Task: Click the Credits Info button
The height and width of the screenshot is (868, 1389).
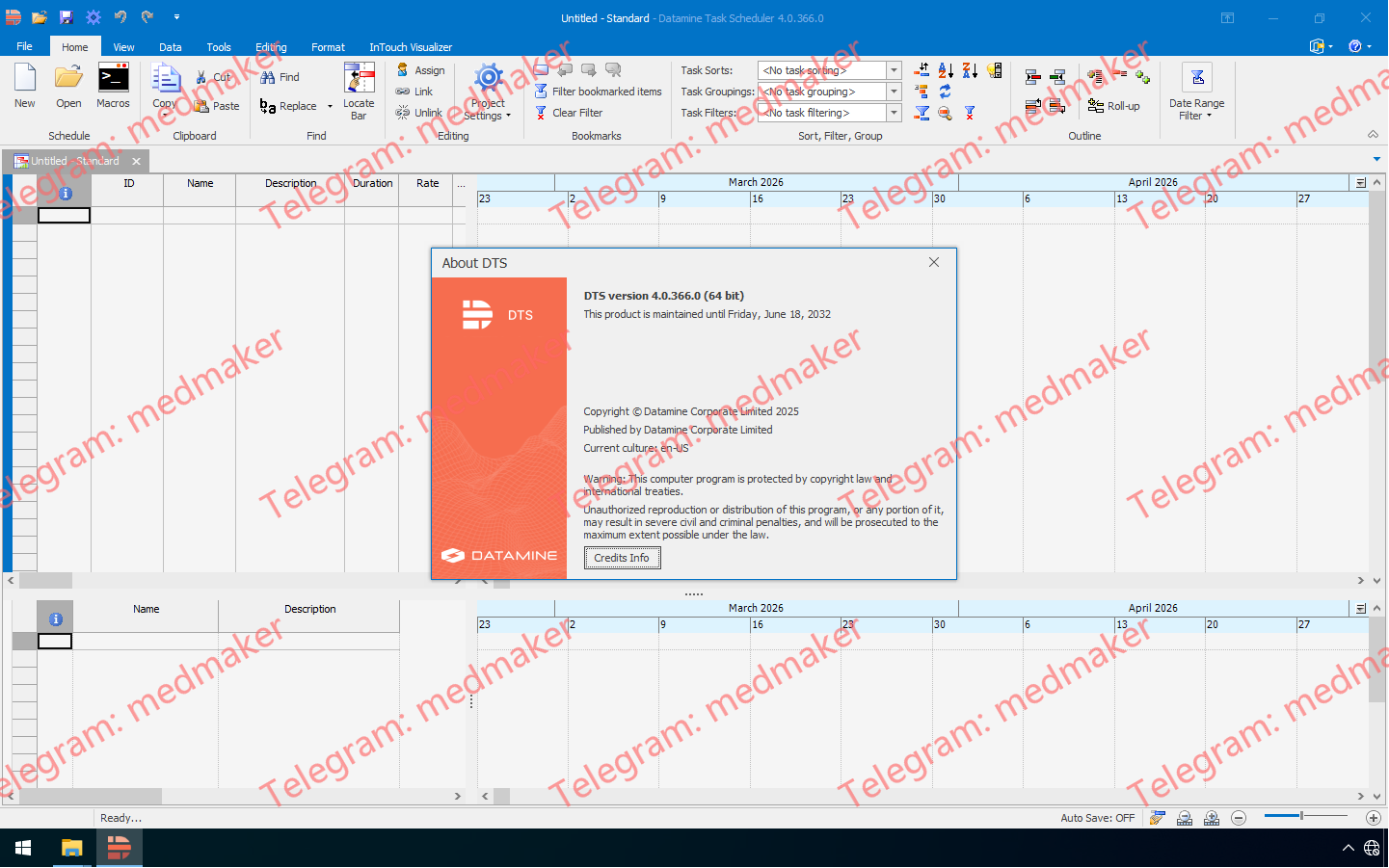Action: (x=622, y=558)
